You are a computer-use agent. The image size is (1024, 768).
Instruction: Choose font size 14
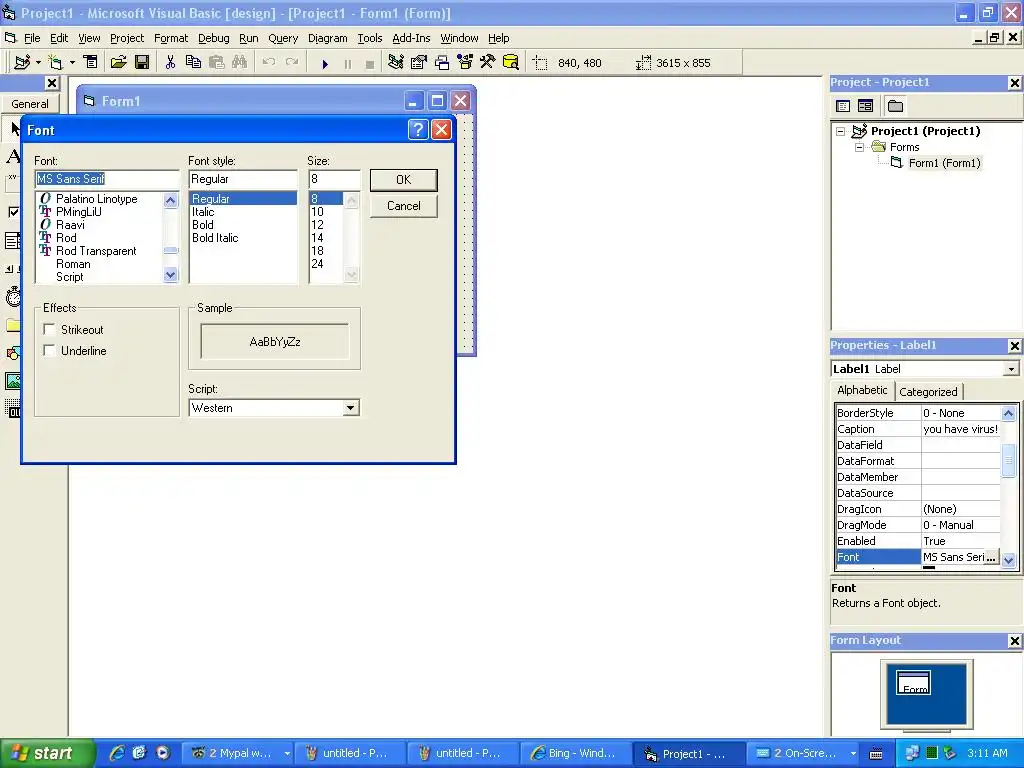(317, 238)
